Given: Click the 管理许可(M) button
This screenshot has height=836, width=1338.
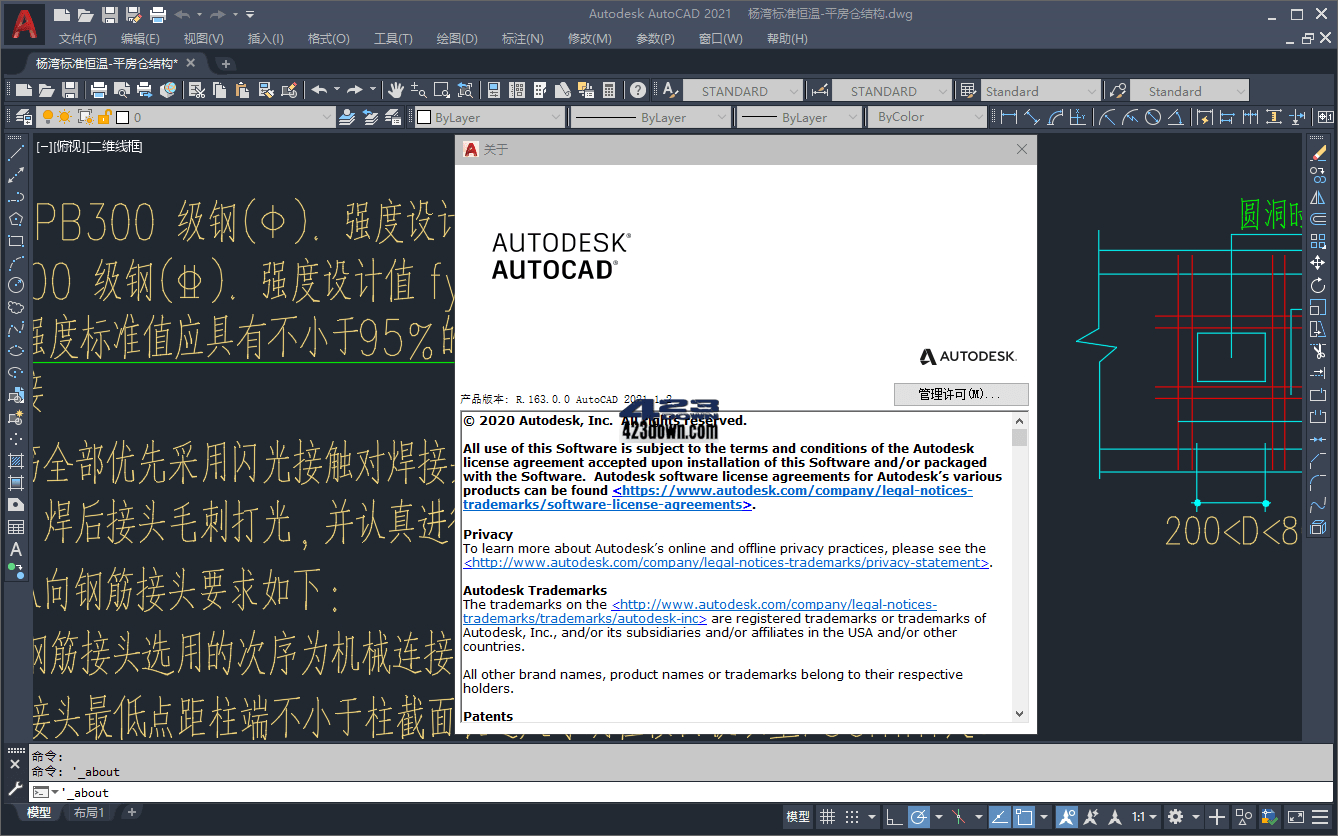Looking at the screenshot, I should pyautogui.click(x=960, y=394).
